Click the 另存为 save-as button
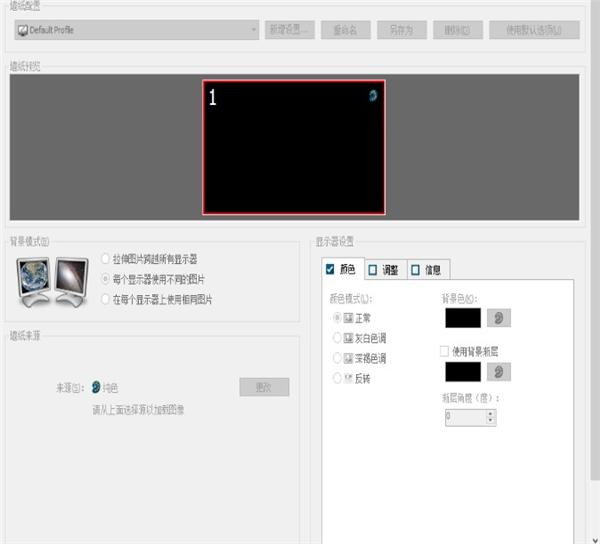This screenshot has width=600, height=544. point(402,30)
